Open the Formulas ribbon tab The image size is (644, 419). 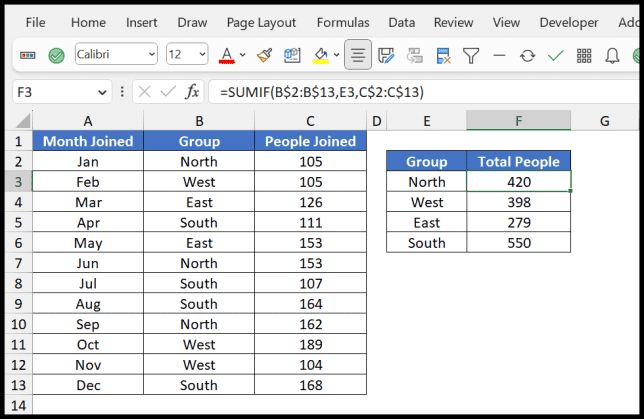coord(342,22)
